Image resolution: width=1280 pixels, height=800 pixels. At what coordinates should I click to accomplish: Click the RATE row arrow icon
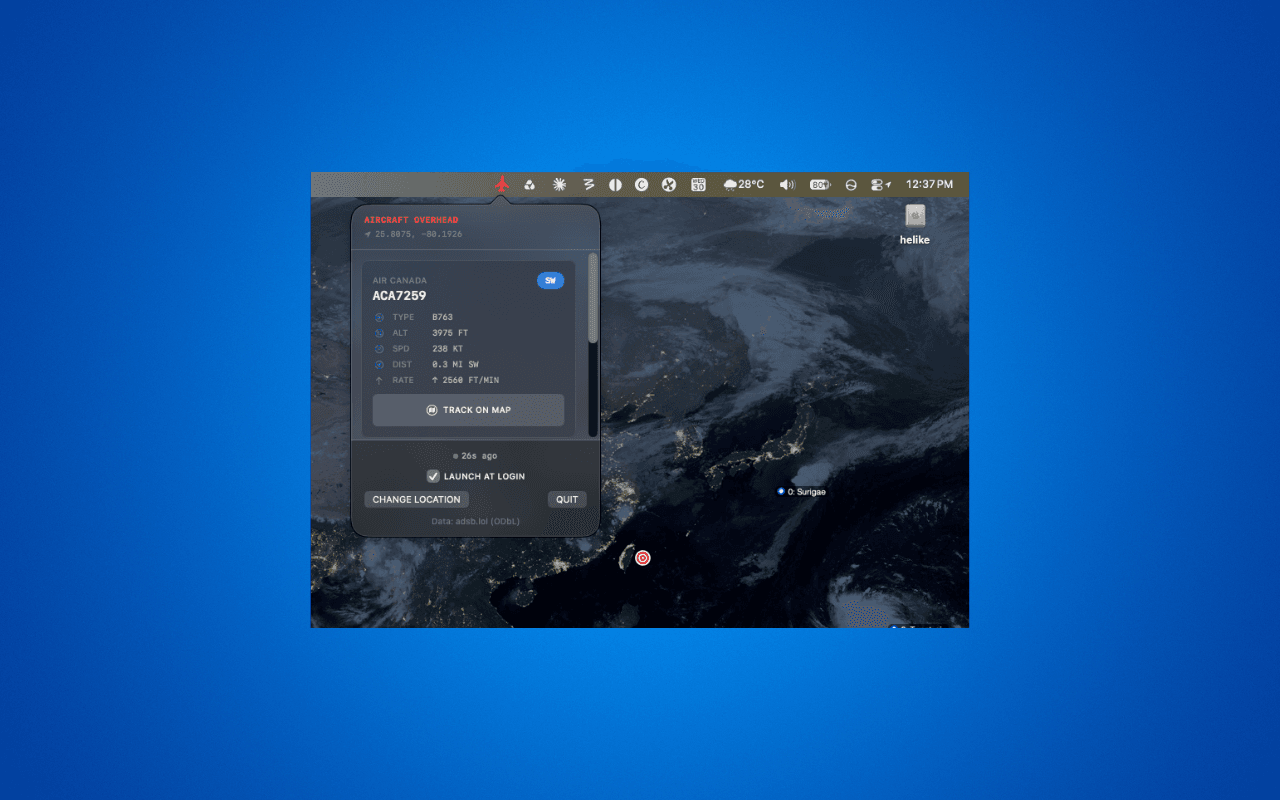pyautogui.click(x=379, y=381)
